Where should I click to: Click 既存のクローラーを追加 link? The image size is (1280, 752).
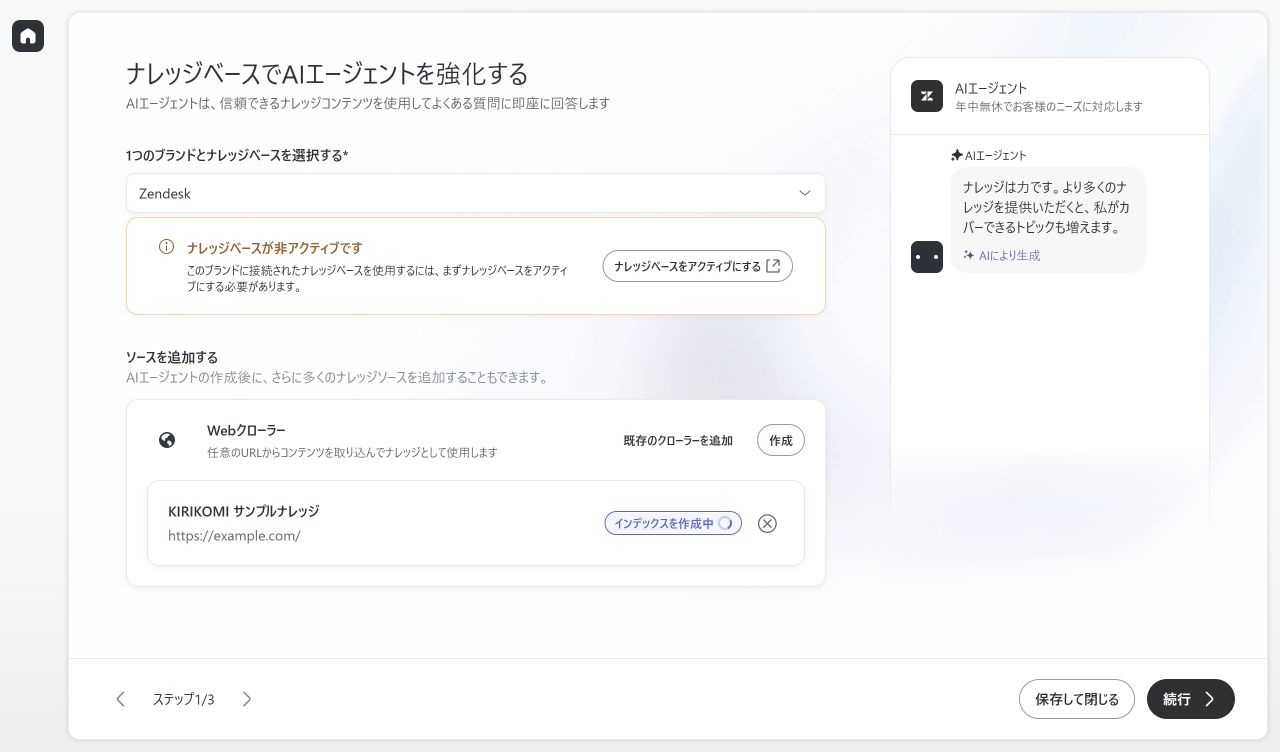pos(678,441)
